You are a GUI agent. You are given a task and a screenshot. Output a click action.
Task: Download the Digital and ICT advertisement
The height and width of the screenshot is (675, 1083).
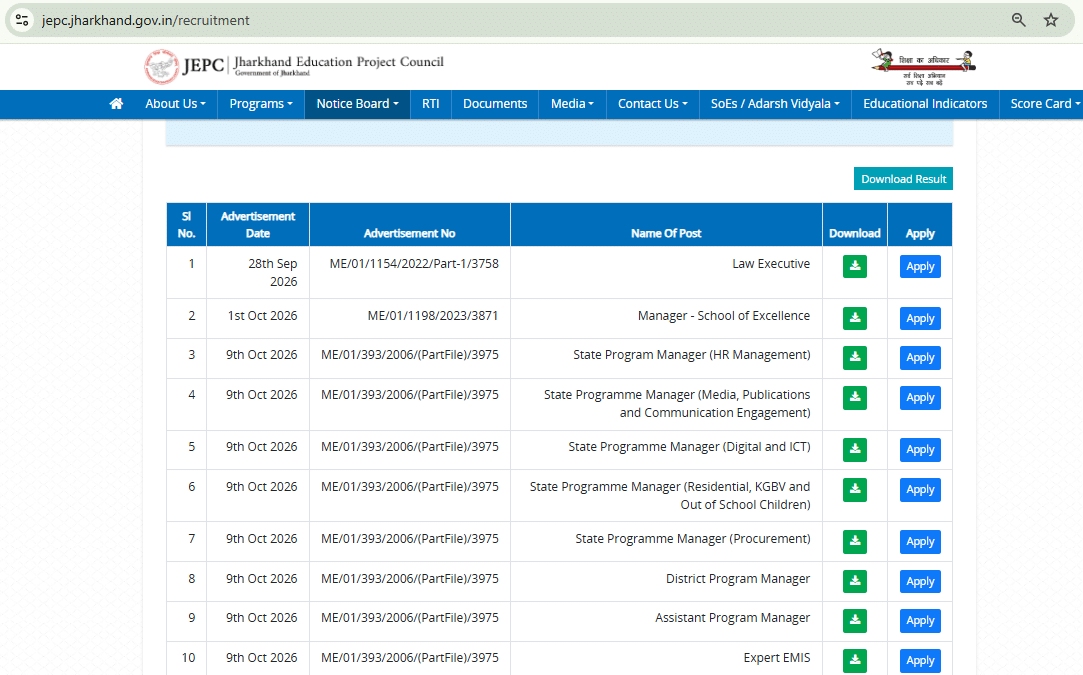pyautogui.click(x=854, y=449)
